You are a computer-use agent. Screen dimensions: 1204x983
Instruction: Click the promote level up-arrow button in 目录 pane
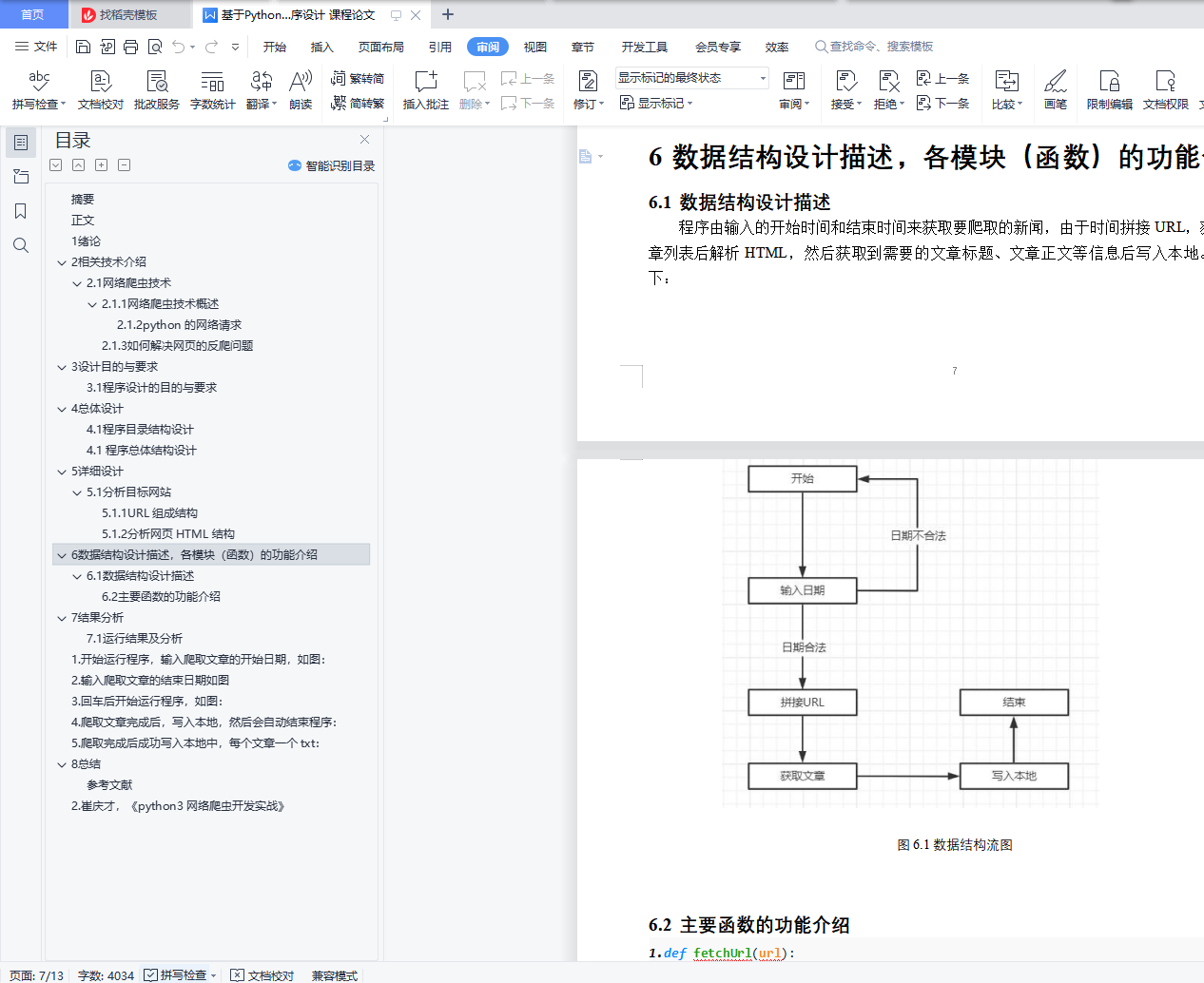(79, 165)
